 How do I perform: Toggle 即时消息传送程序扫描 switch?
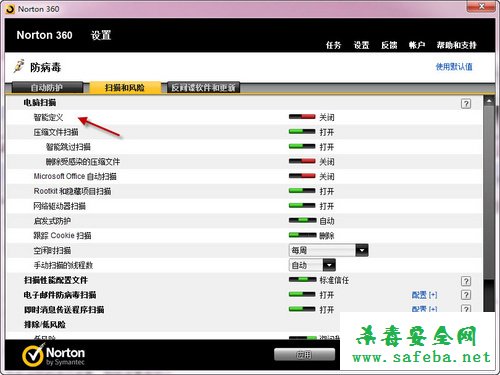pos(302,309)
